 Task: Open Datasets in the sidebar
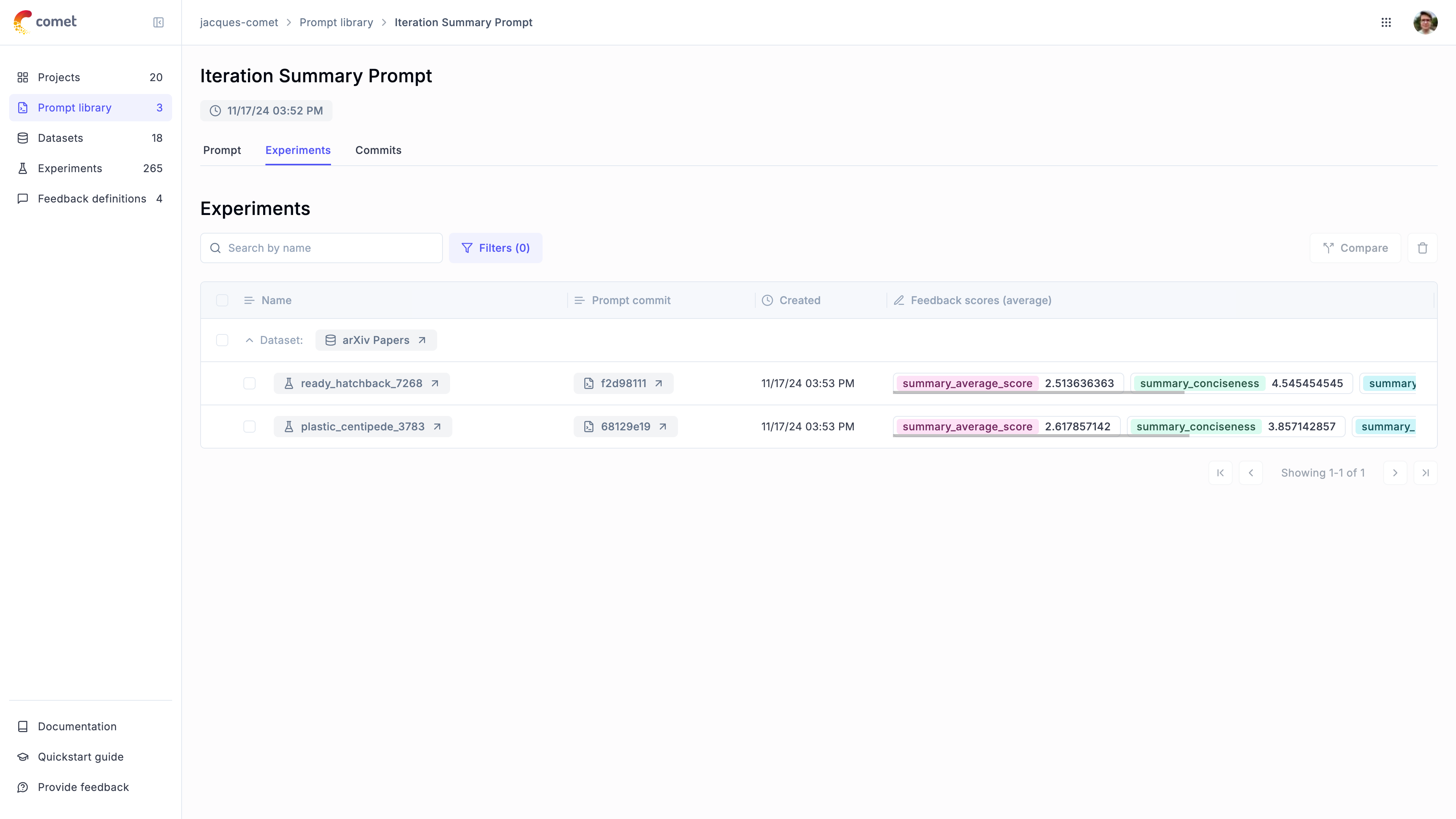click(91, 138)
